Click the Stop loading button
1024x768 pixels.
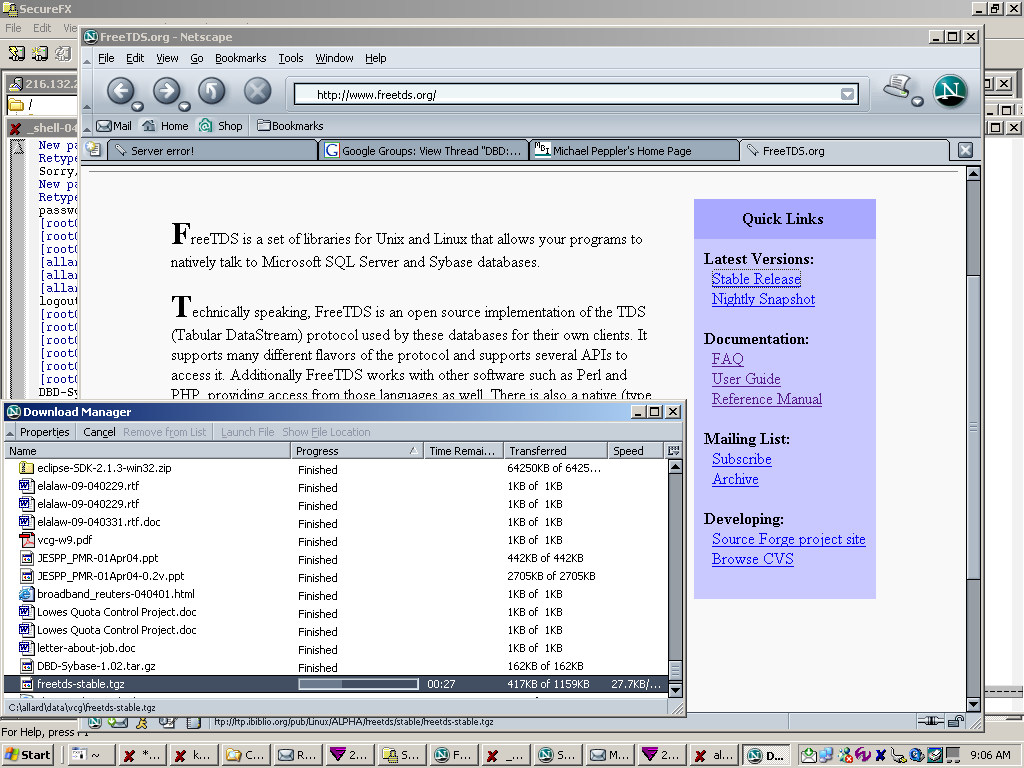click(257, 91)
